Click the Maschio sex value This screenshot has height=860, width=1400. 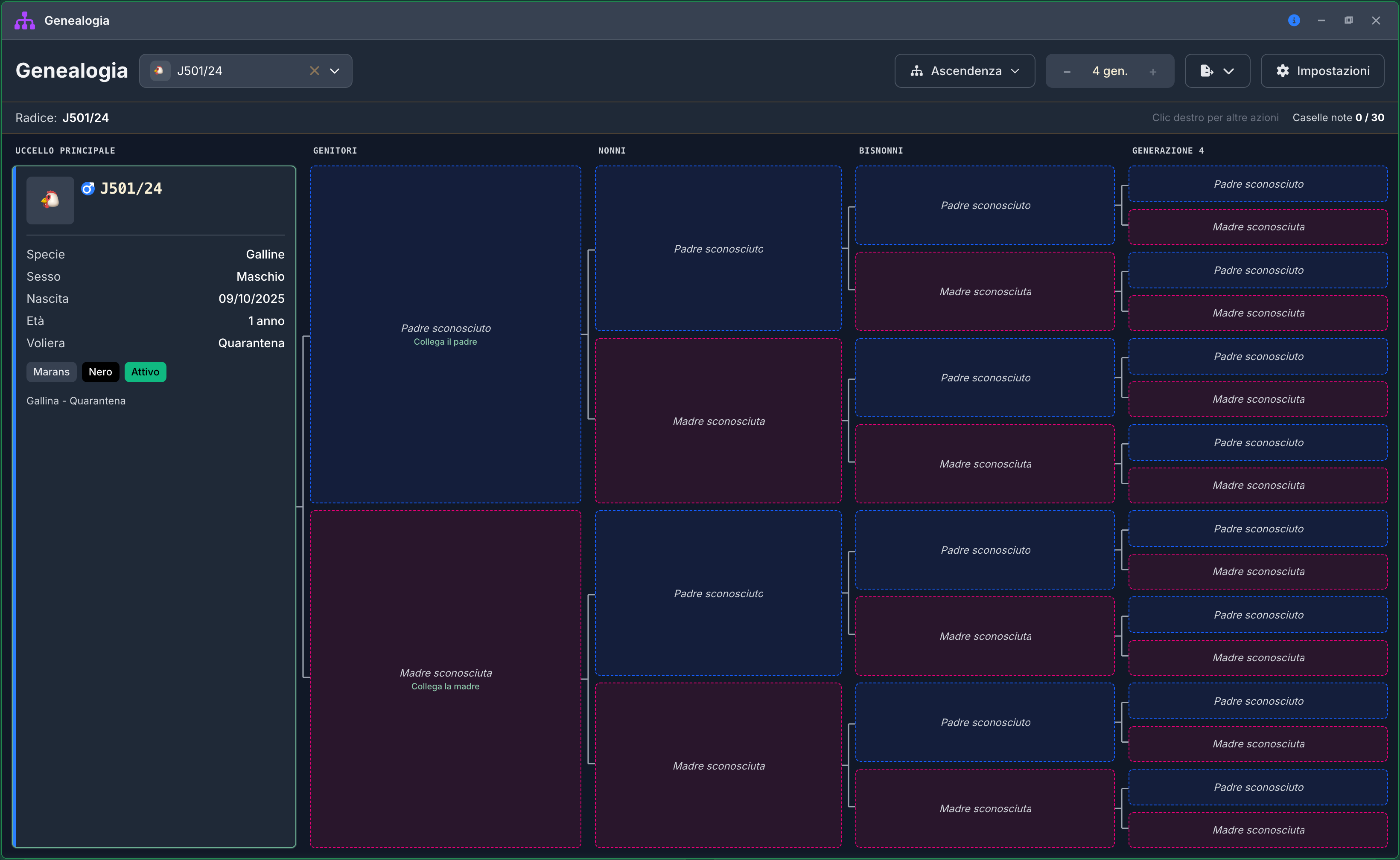[260, 276]
